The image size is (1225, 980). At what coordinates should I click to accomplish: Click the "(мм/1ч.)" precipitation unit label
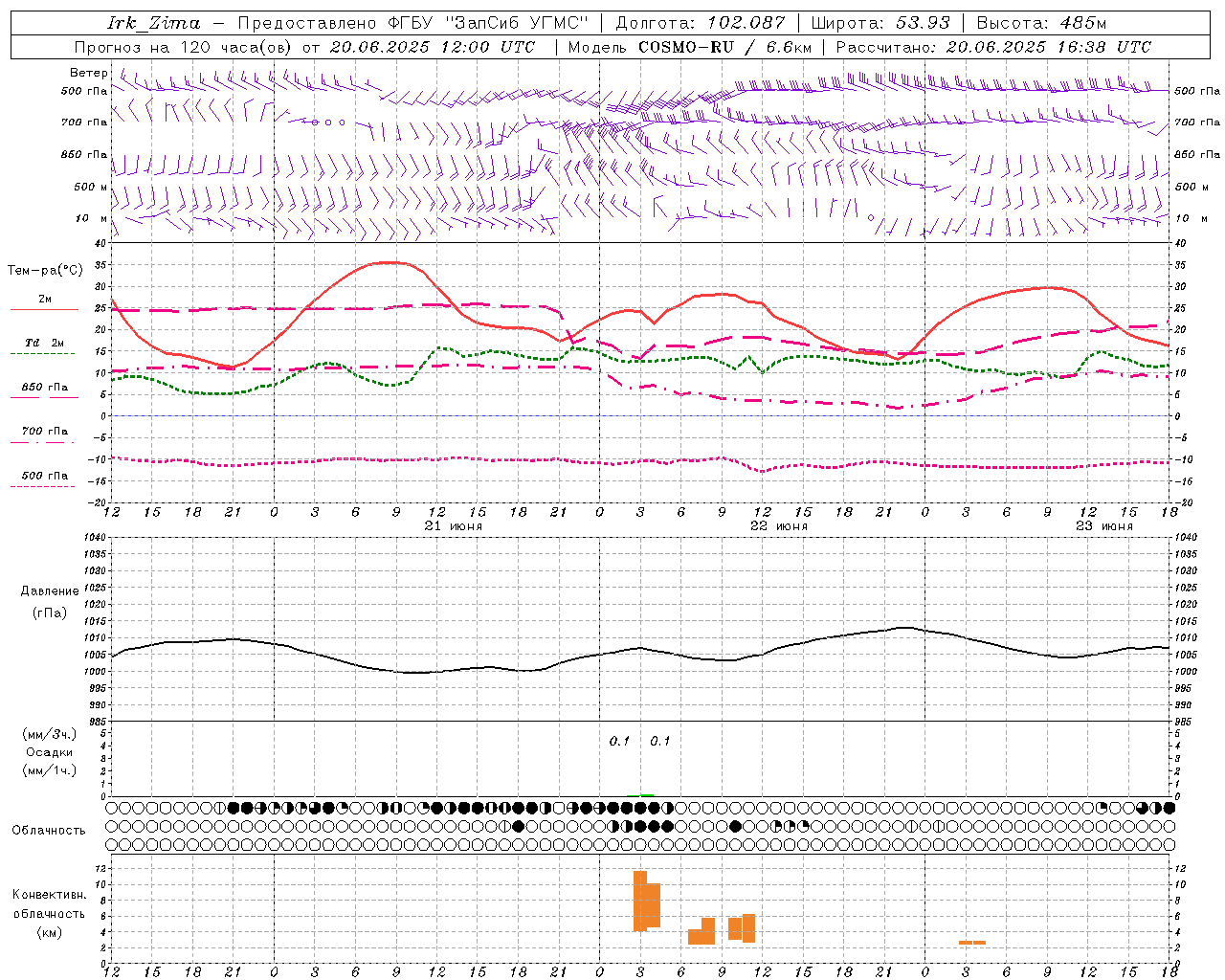(49, 770)
